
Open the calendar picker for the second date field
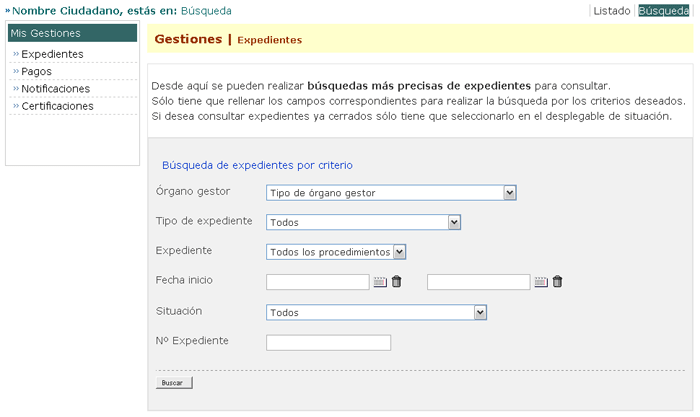point(540,282)
